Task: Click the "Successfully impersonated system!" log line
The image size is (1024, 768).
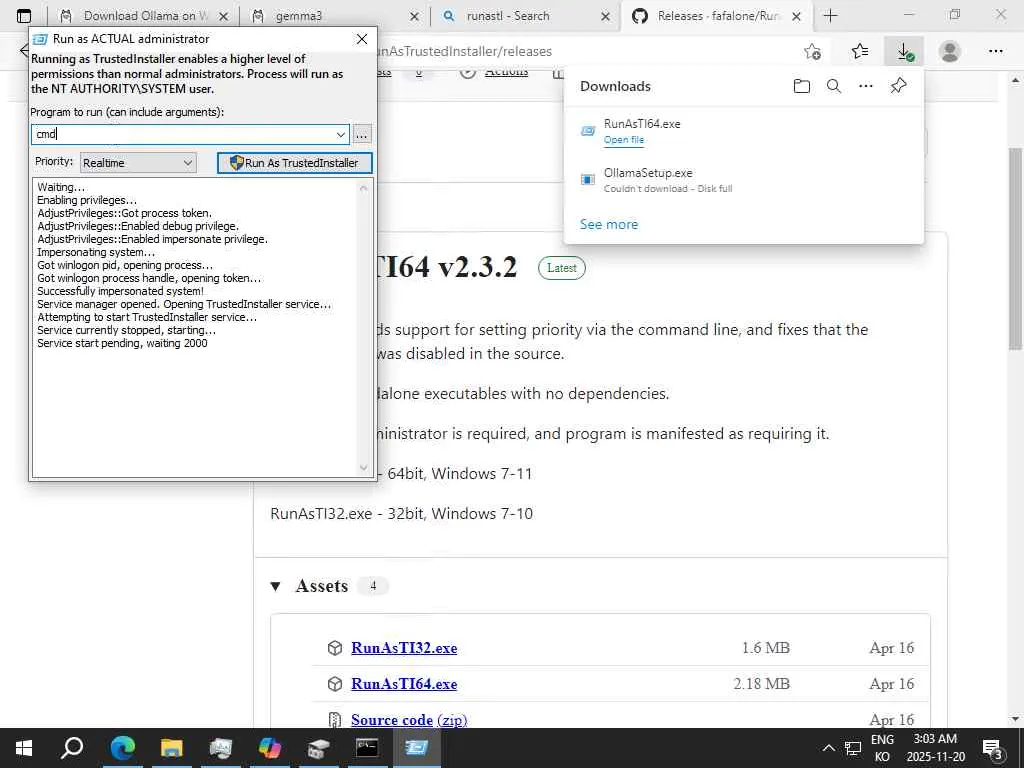Action: coord(120,291)
